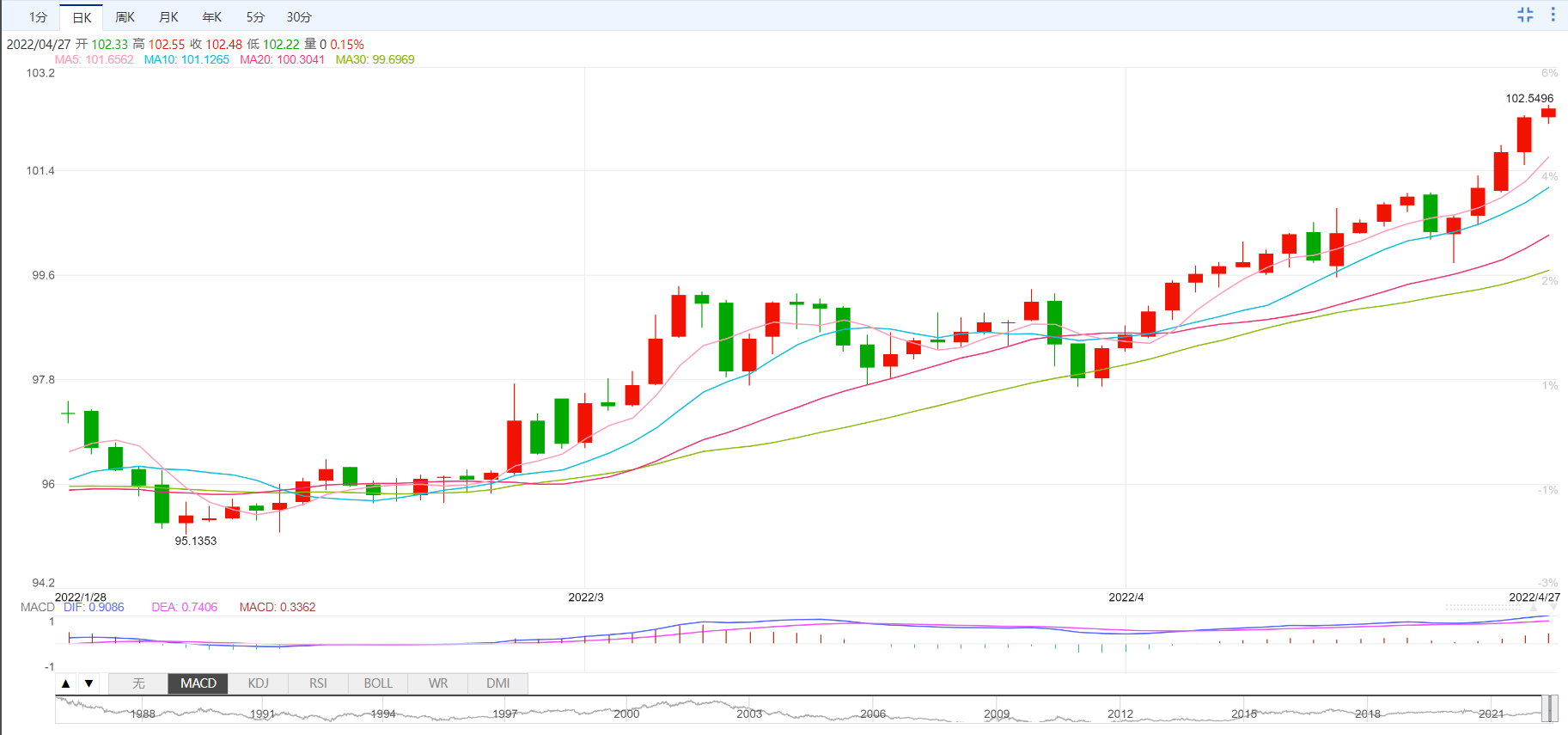Click the MACD: 0.3362 value

tap(278, 607)
